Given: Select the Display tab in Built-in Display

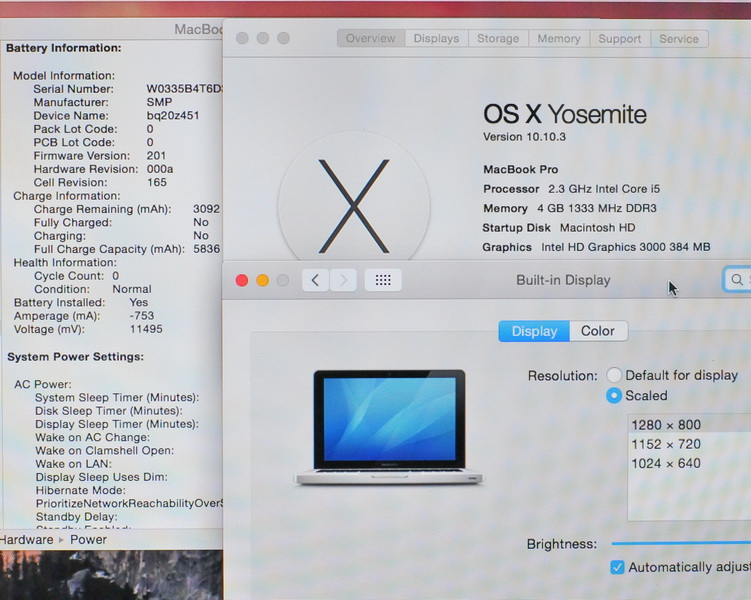Looking at the screenshot, I should (534, 331).
